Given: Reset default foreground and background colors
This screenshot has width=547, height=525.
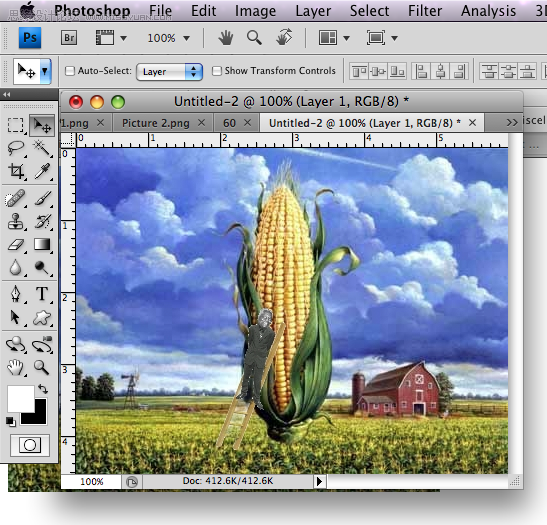Looking at the screenshot, I should click(x=10, y=421).
